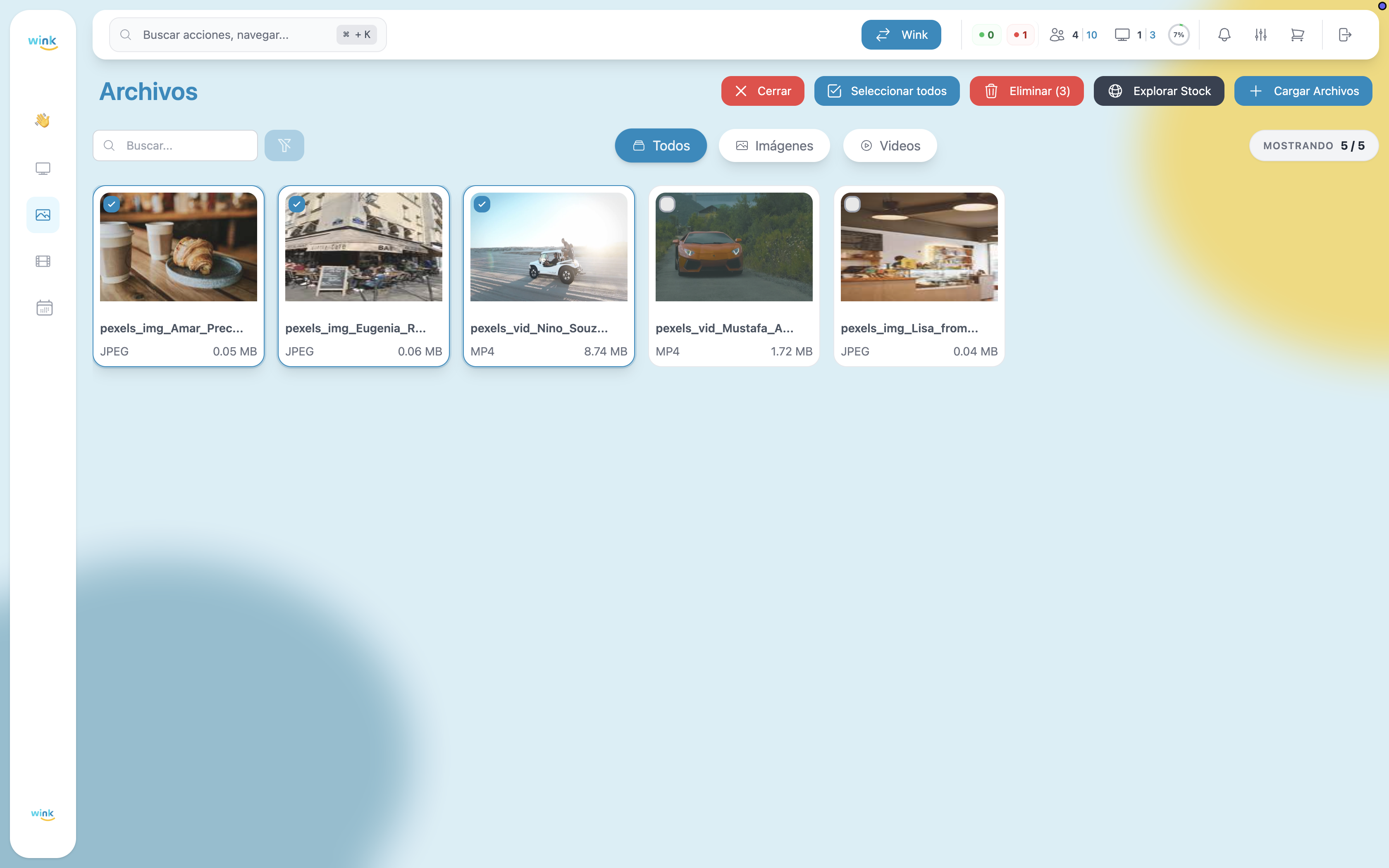
Task: Clear filters with the funnel icon button
Action: click(284, 145)
